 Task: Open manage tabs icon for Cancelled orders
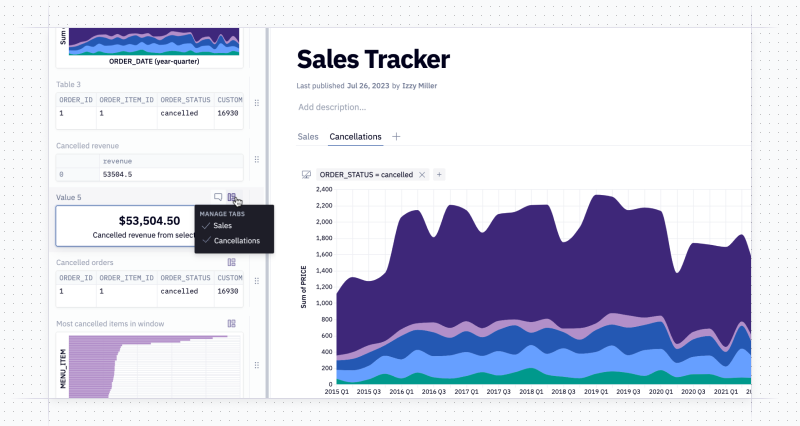coord(232,262)
